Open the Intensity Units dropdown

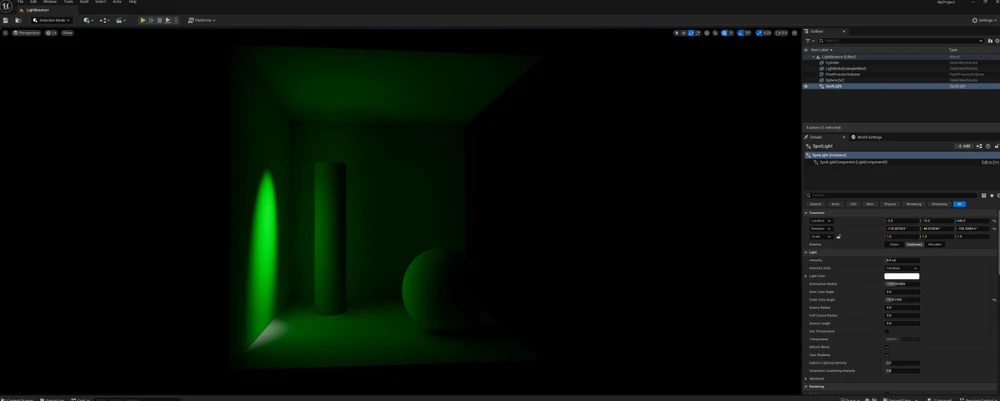pyautogui.click(x=901, y=268)
